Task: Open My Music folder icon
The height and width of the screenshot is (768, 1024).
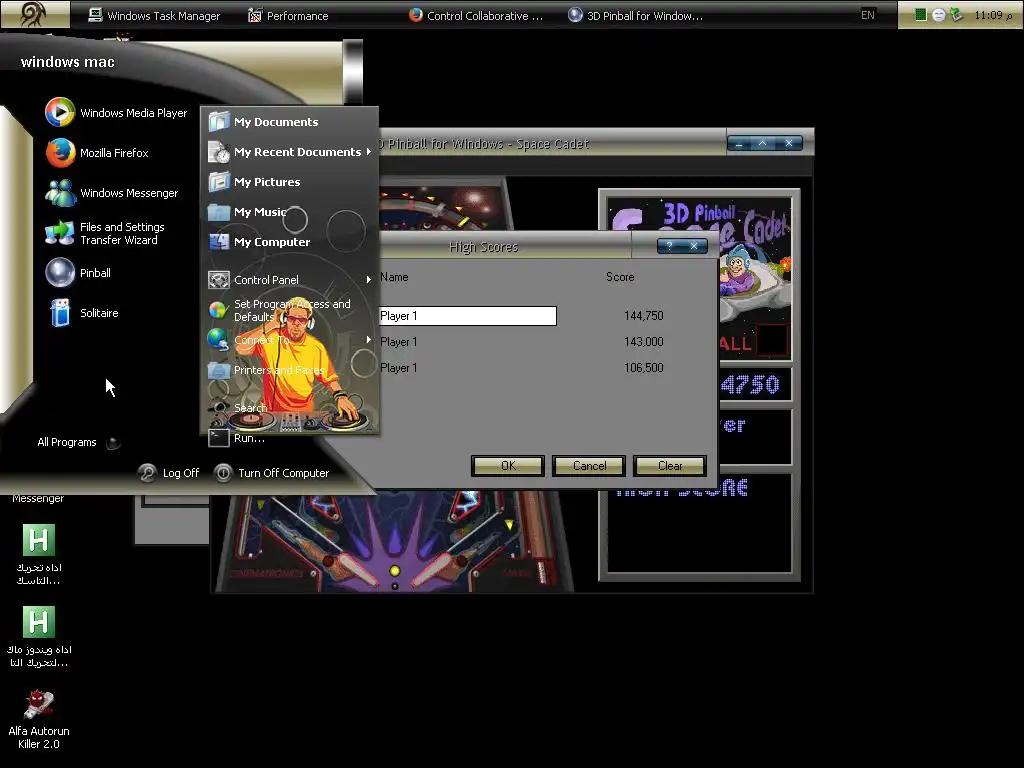Action: [219, 212]
